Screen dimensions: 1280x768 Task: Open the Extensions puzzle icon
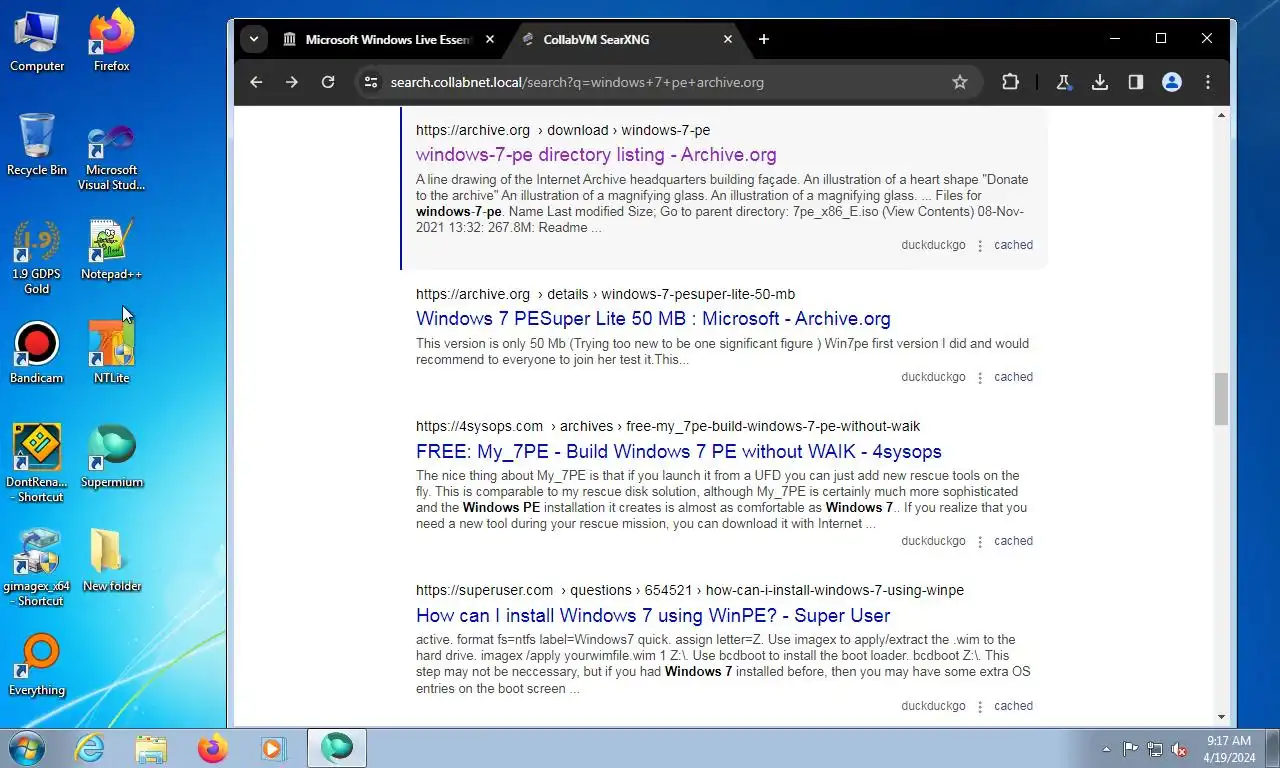point(1010,82)
